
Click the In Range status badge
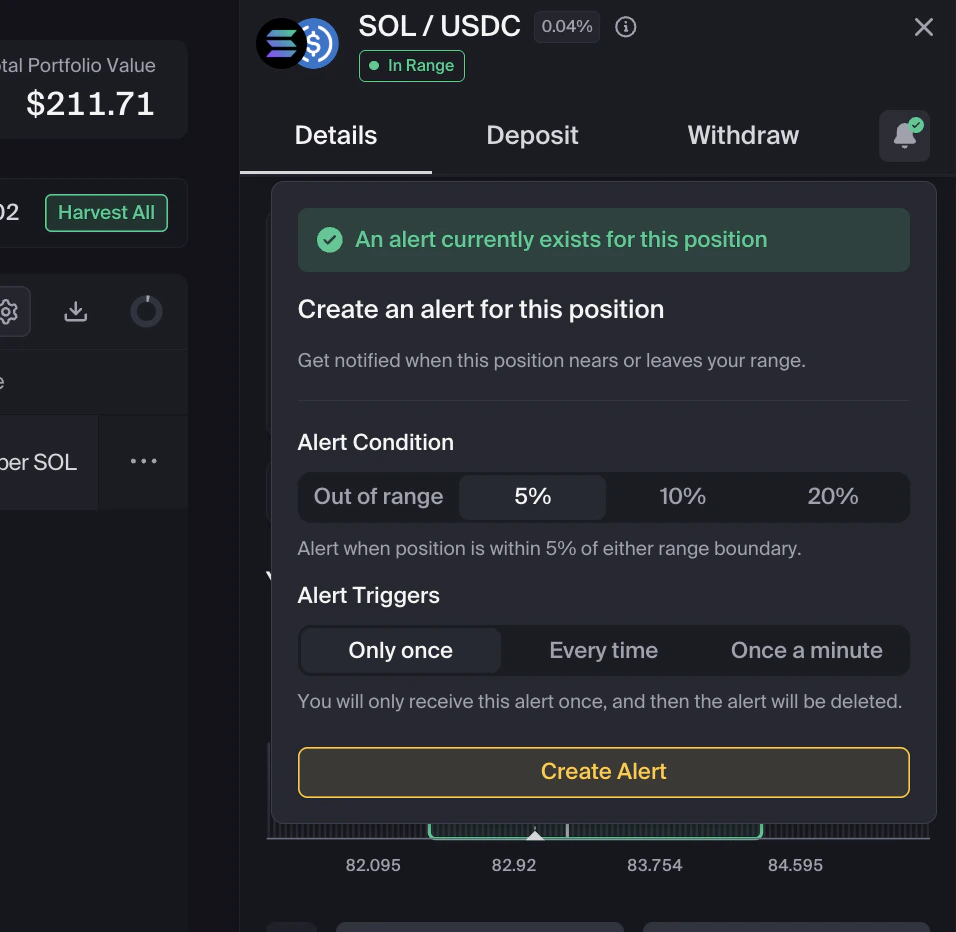(412, 66)
